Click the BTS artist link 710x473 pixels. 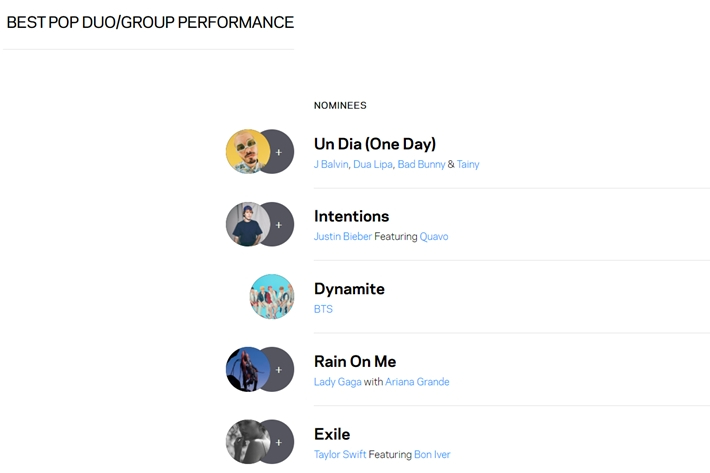[x=323, y=309]
